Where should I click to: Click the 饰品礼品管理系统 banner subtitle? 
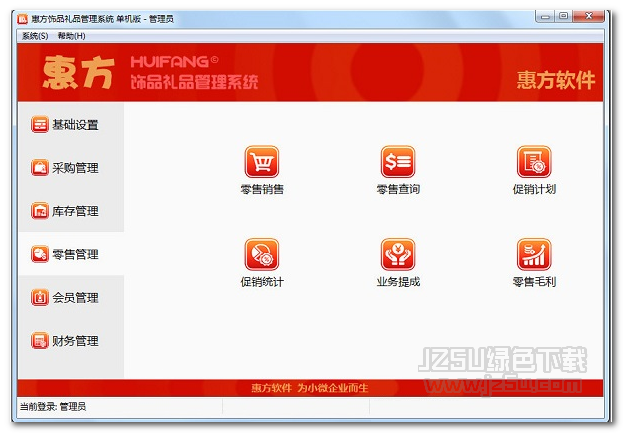(194, 82)
